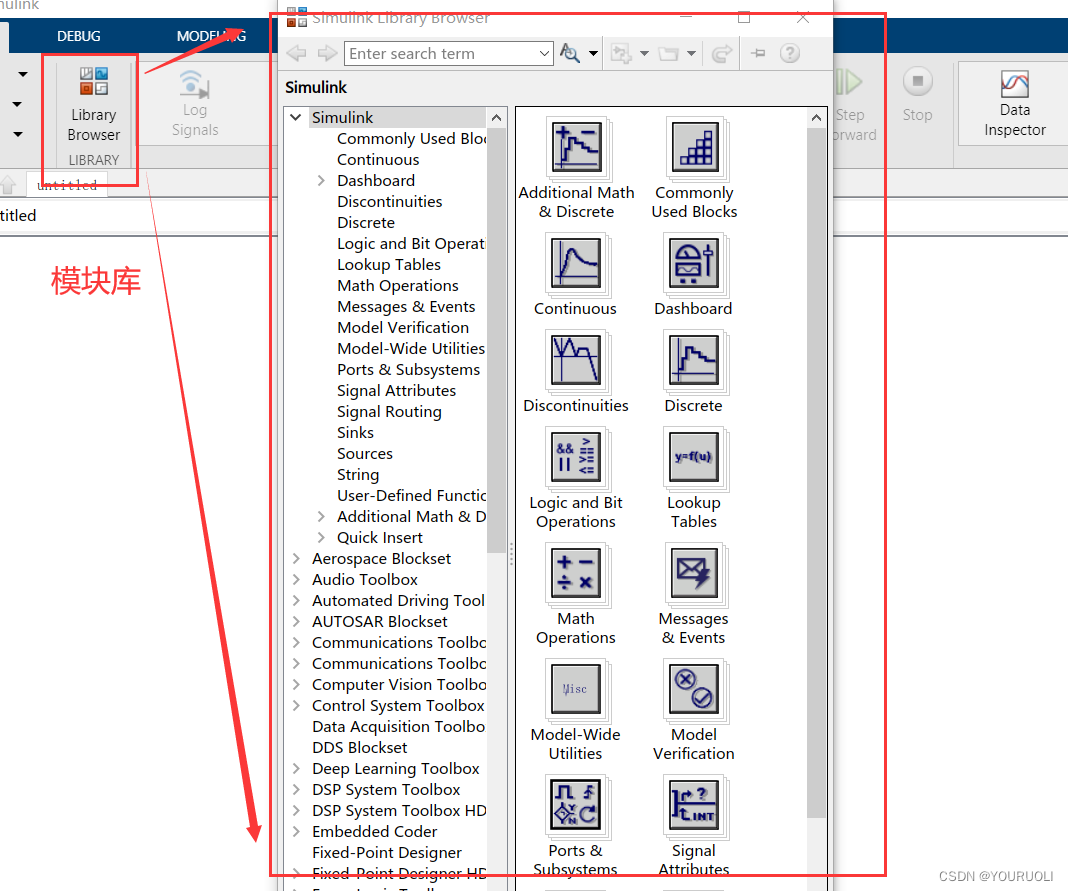
Task: Click the refresh library icon
Action: point(721,53)
